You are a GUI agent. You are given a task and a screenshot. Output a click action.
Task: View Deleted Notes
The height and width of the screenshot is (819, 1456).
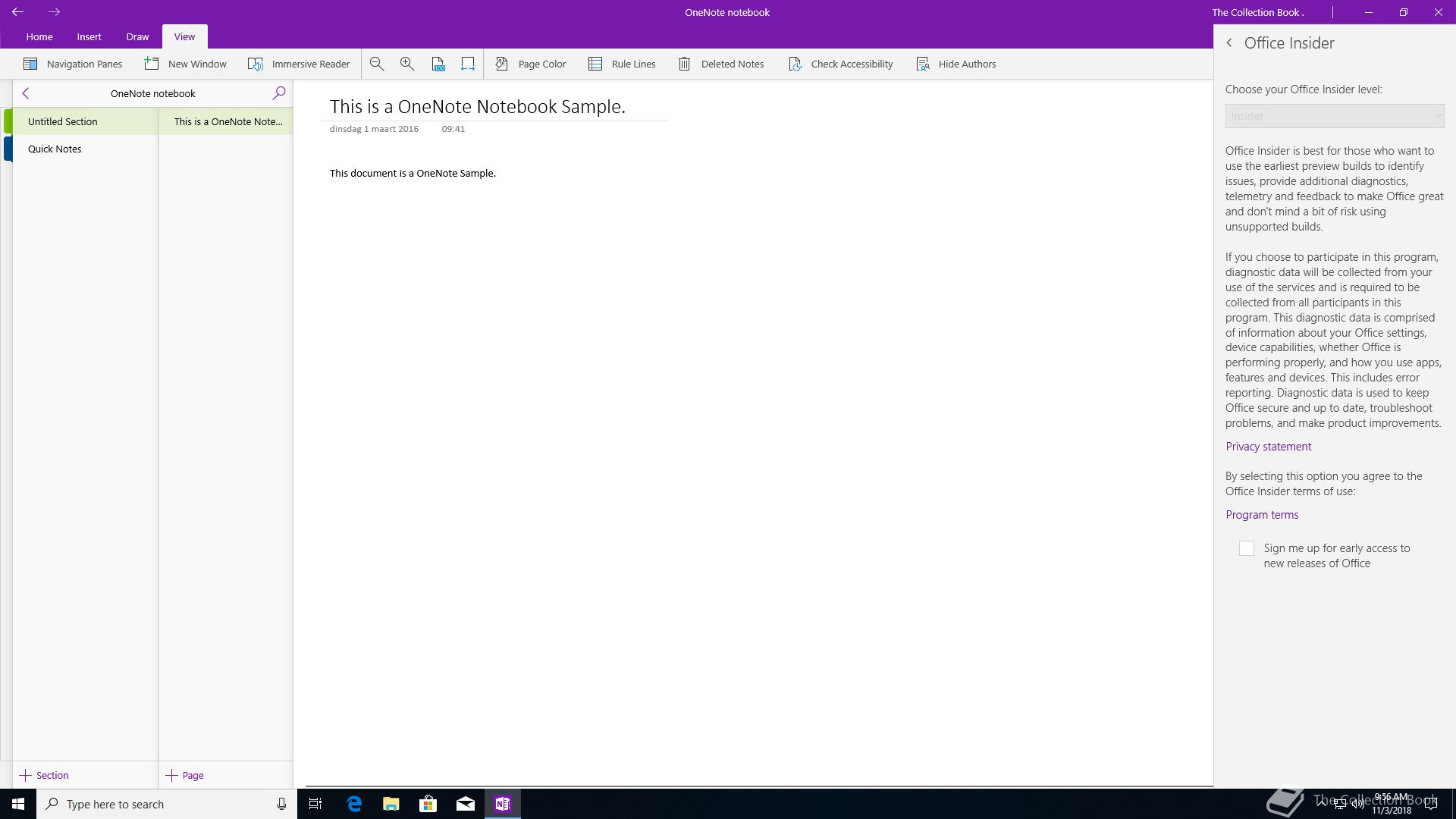tap(720, 64)
